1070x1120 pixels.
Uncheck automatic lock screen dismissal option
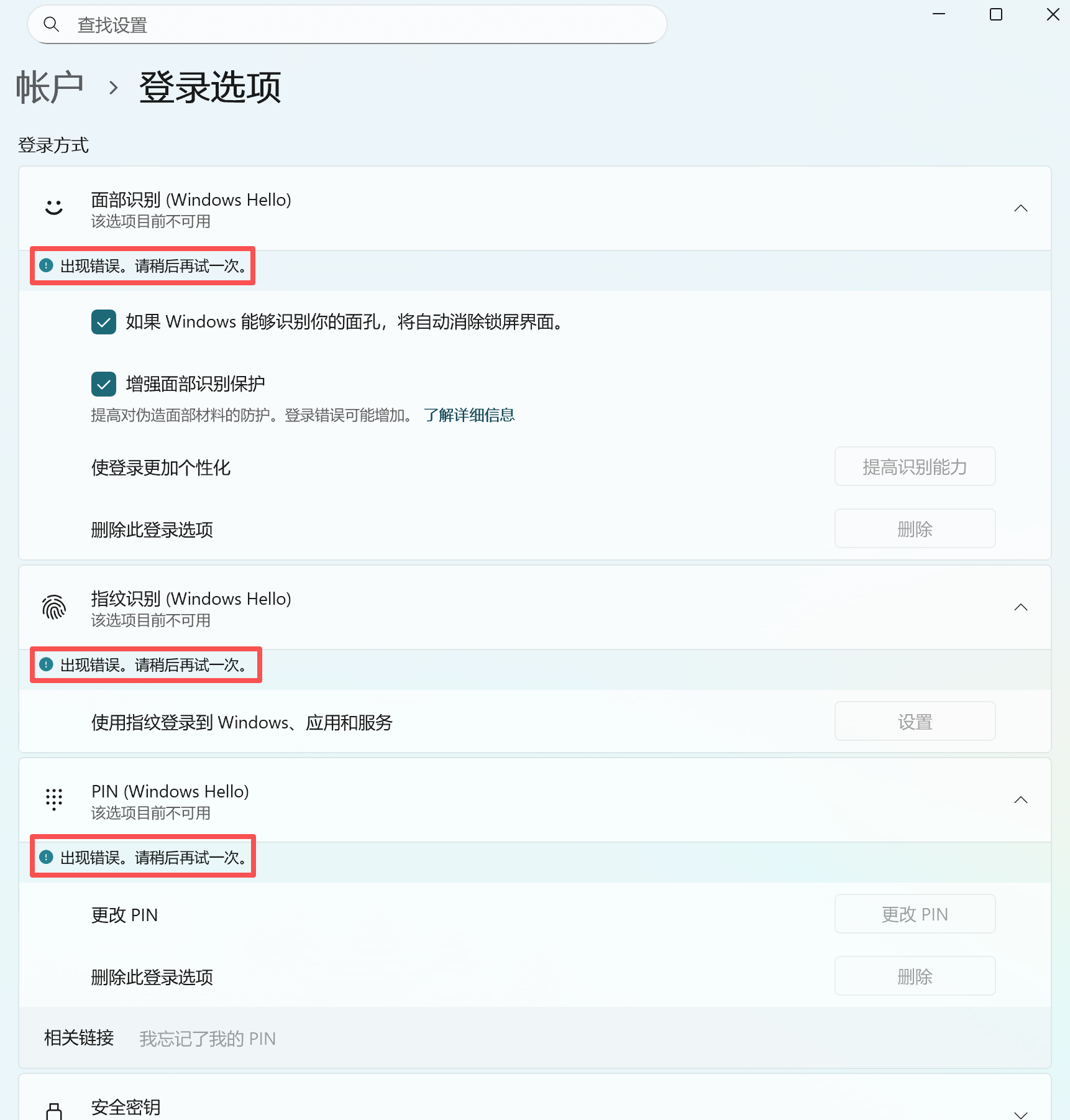coord(103,322)
